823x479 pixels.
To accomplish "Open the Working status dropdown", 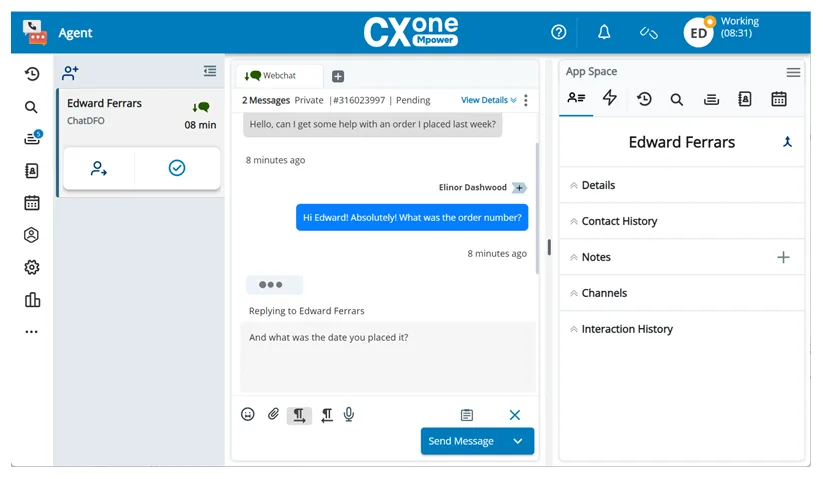I will (740, 27).
